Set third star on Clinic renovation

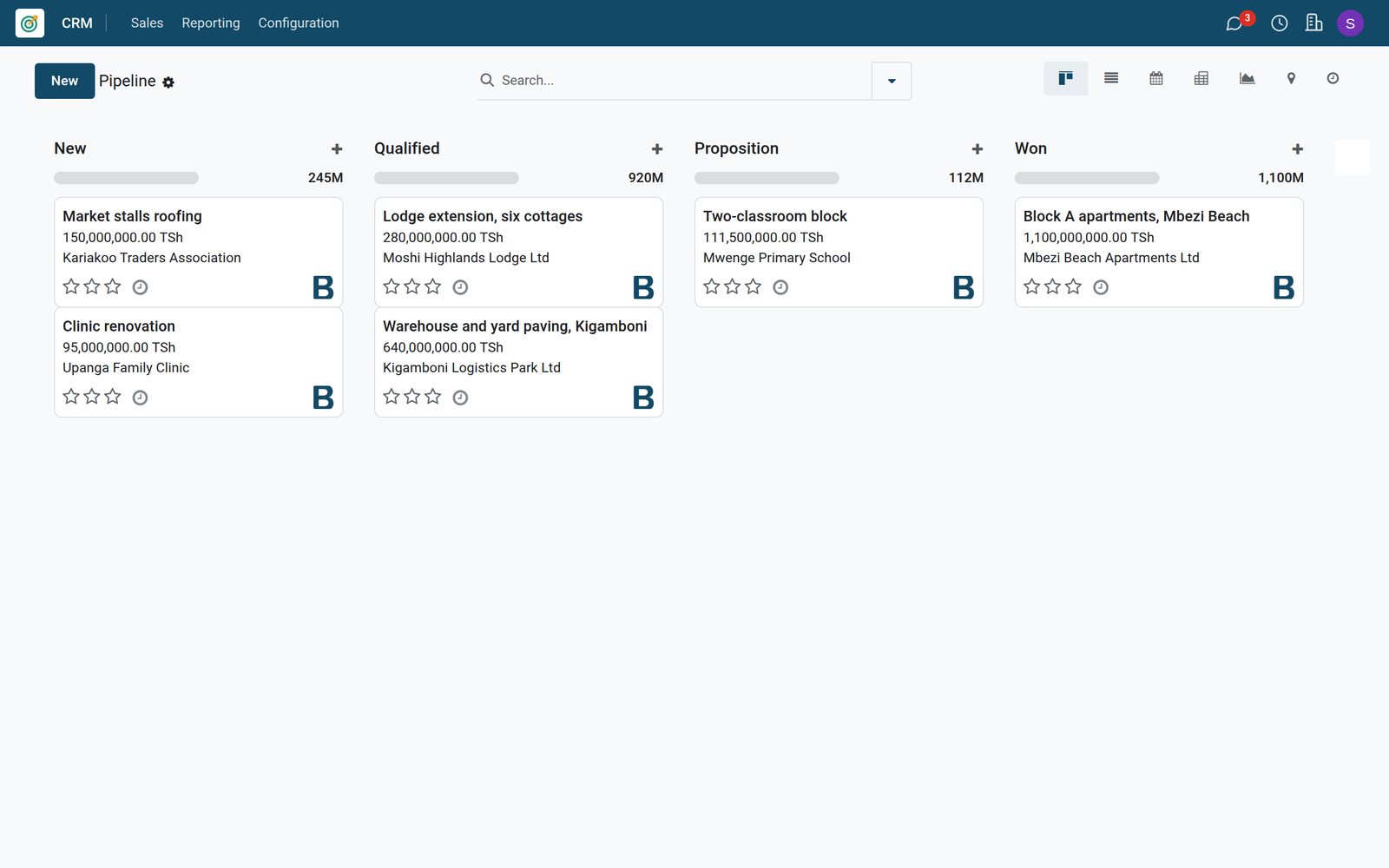click(x=113, y=397)
